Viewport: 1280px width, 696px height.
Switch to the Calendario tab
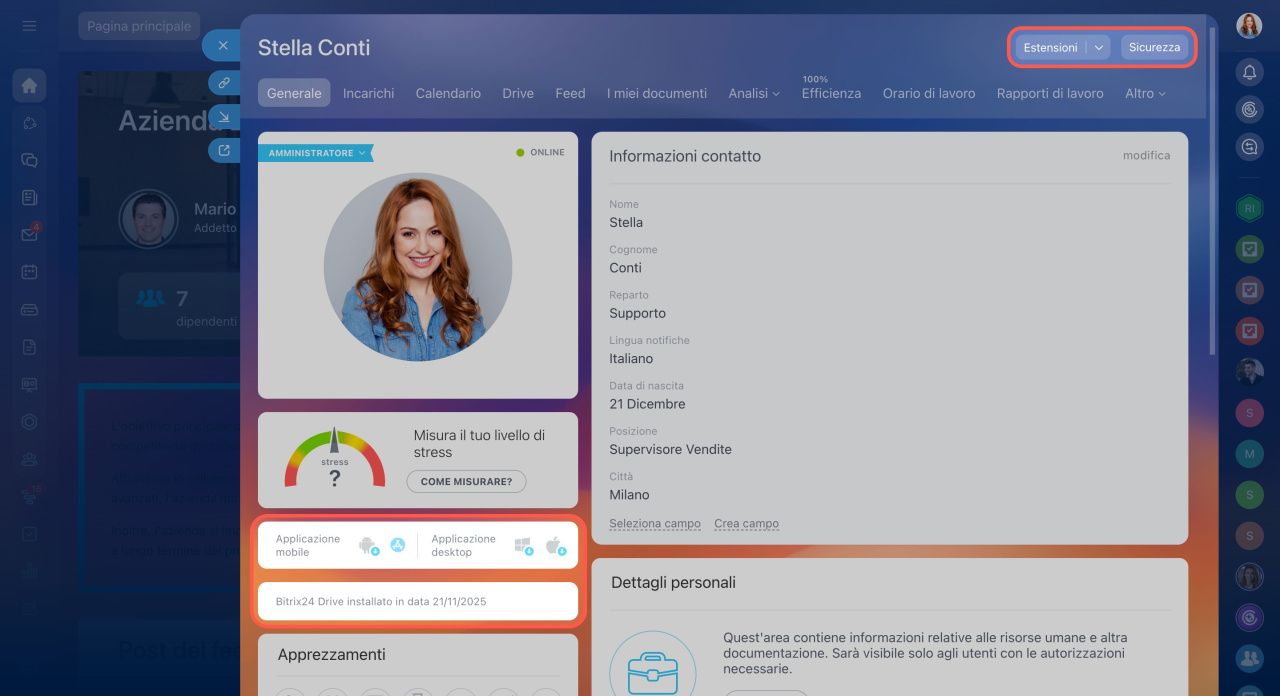(x=448, y=93)
